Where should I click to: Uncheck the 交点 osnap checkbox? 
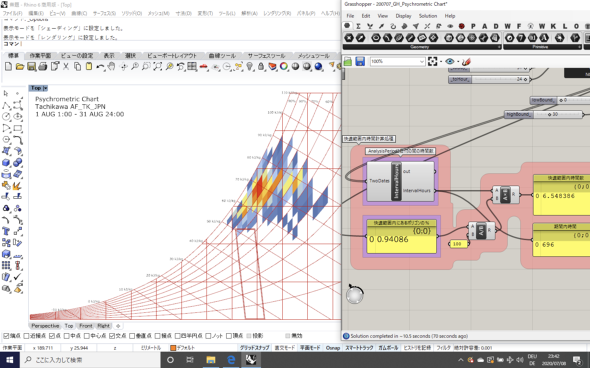click(x=112, y=336)
